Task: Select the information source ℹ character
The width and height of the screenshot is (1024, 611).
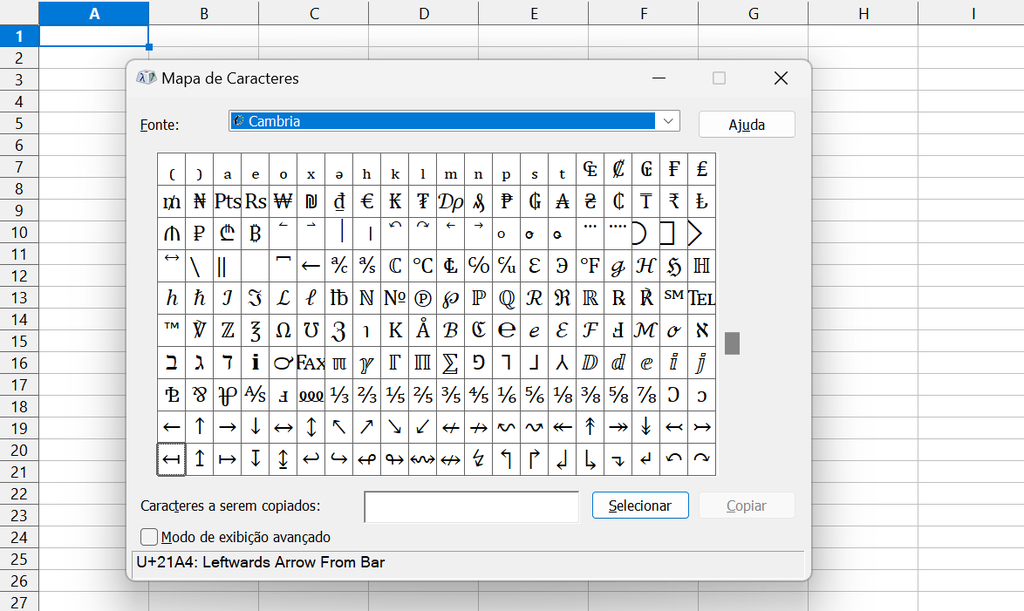Action: pos(255,362)
